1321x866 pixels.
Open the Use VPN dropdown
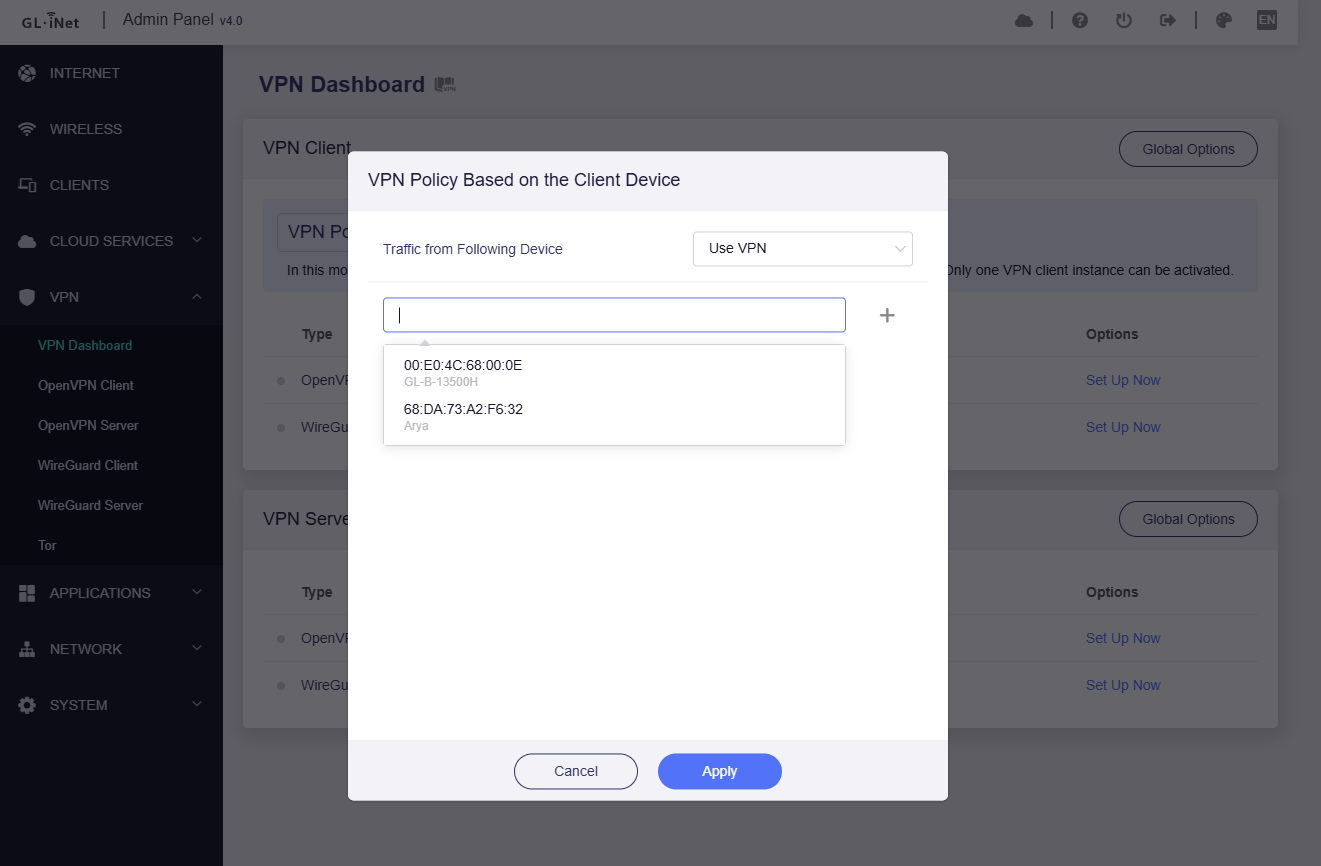coord(802,248)
